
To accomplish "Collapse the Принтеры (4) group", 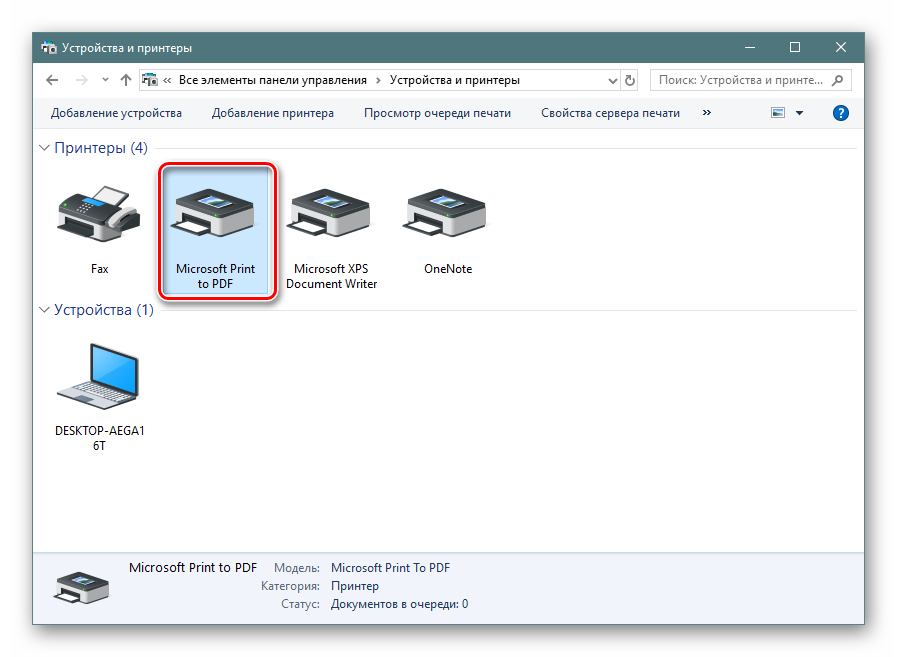I will pyautogui.click(x=44, y=148).
